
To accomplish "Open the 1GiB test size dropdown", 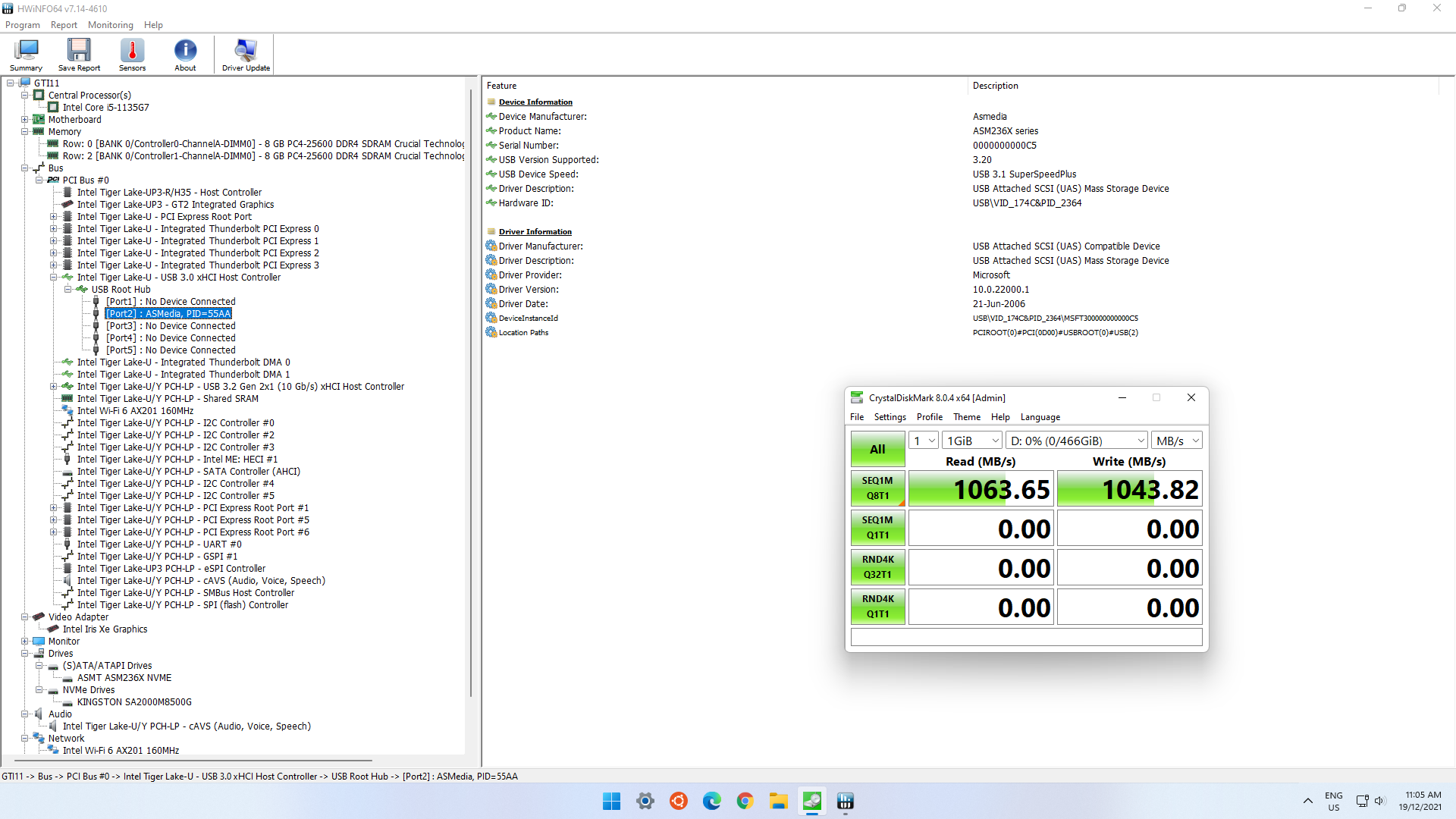I will click(x=973, y=441).
